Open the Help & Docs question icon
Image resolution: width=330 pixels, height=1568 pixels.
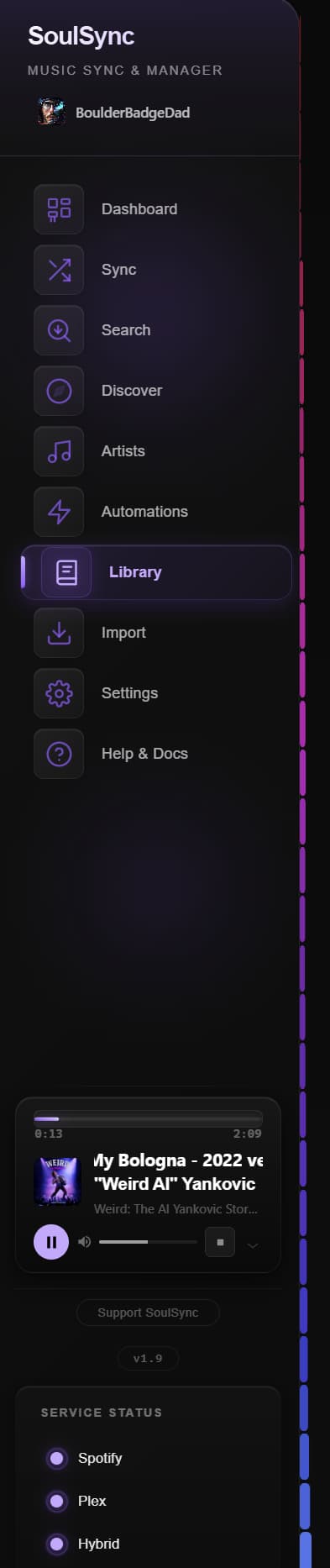(59, 754)
